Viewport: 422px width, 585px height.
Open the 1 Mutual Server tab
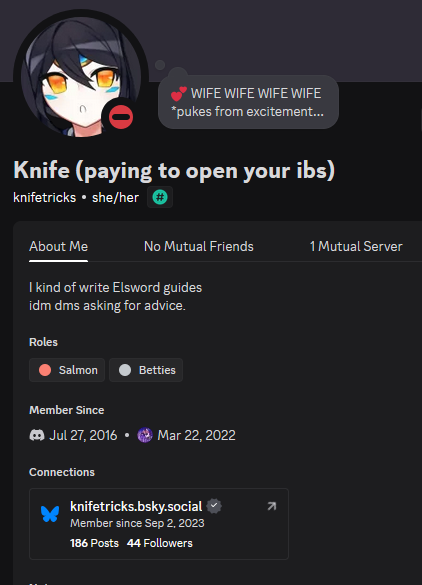coord(356,247)
